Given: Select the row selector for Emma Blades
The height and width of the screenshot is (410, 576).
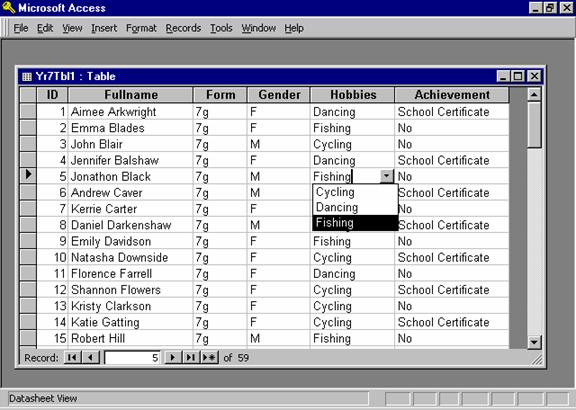Looking at the screenshot, I should [x=28, y=127].
